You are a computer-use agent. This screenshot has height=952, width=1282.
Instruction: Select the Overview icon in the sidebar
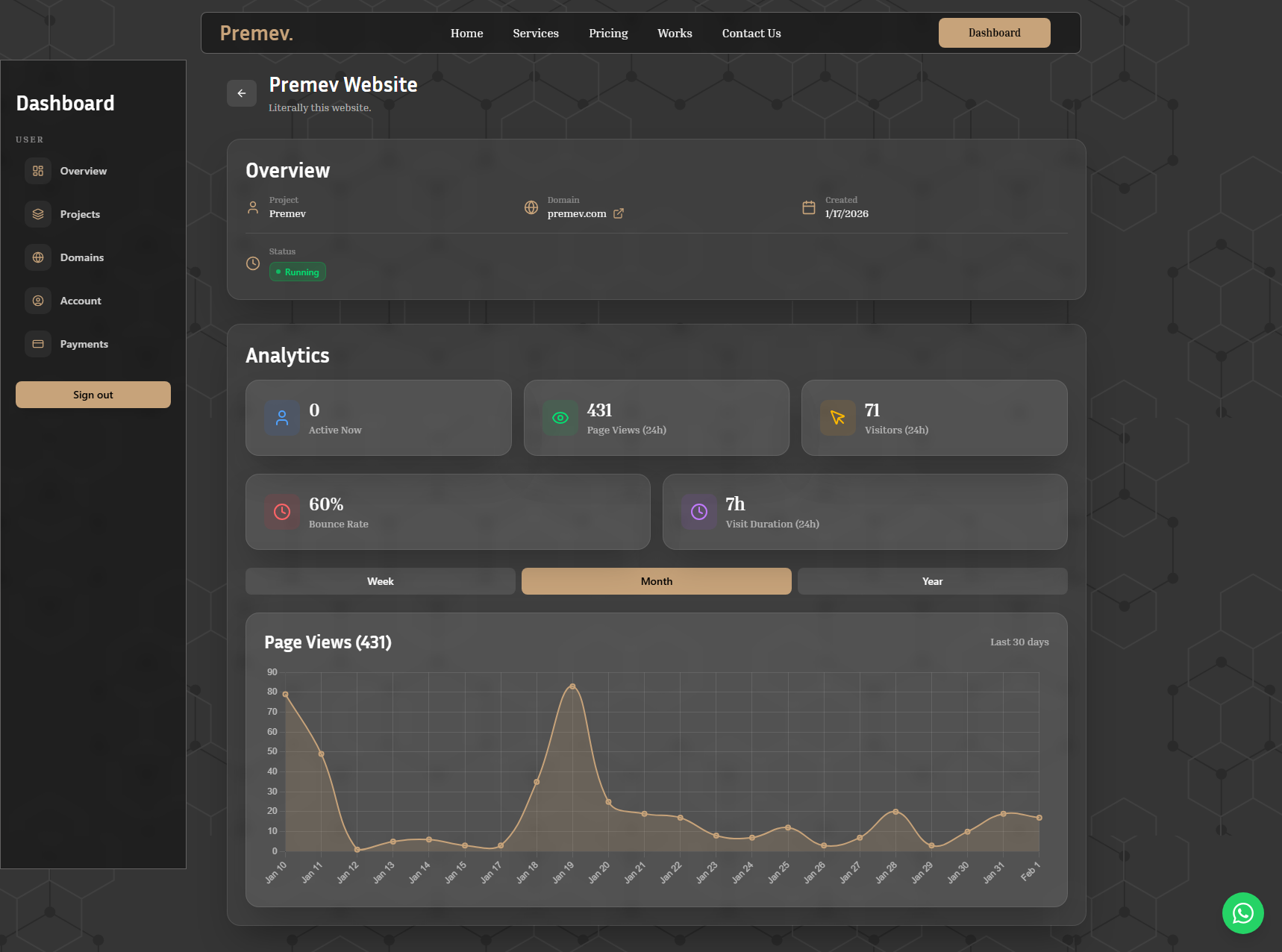tap(37, 171)
